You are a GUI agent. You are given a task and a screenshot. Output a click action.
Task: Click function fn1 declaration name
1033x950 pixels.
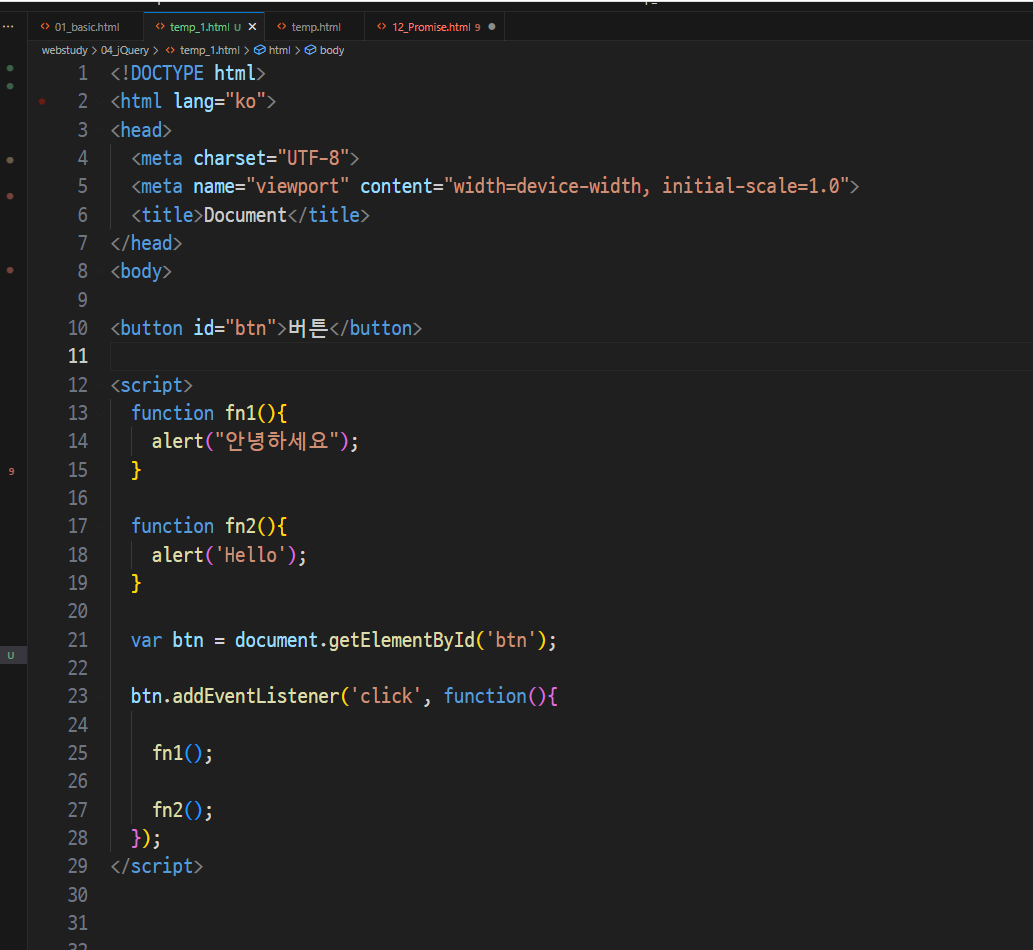tap(240, 413)
